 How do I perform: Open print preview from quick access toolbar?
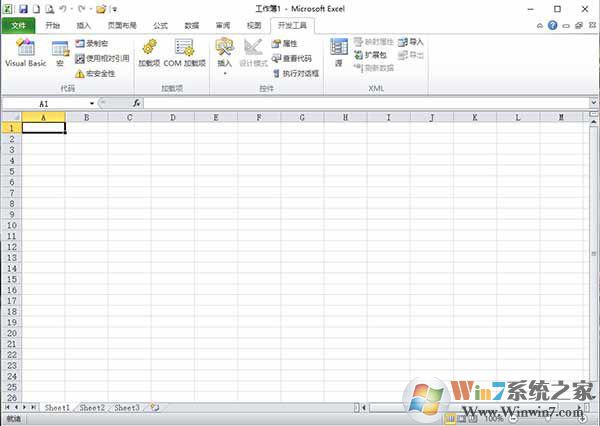[x=49, y=9]
